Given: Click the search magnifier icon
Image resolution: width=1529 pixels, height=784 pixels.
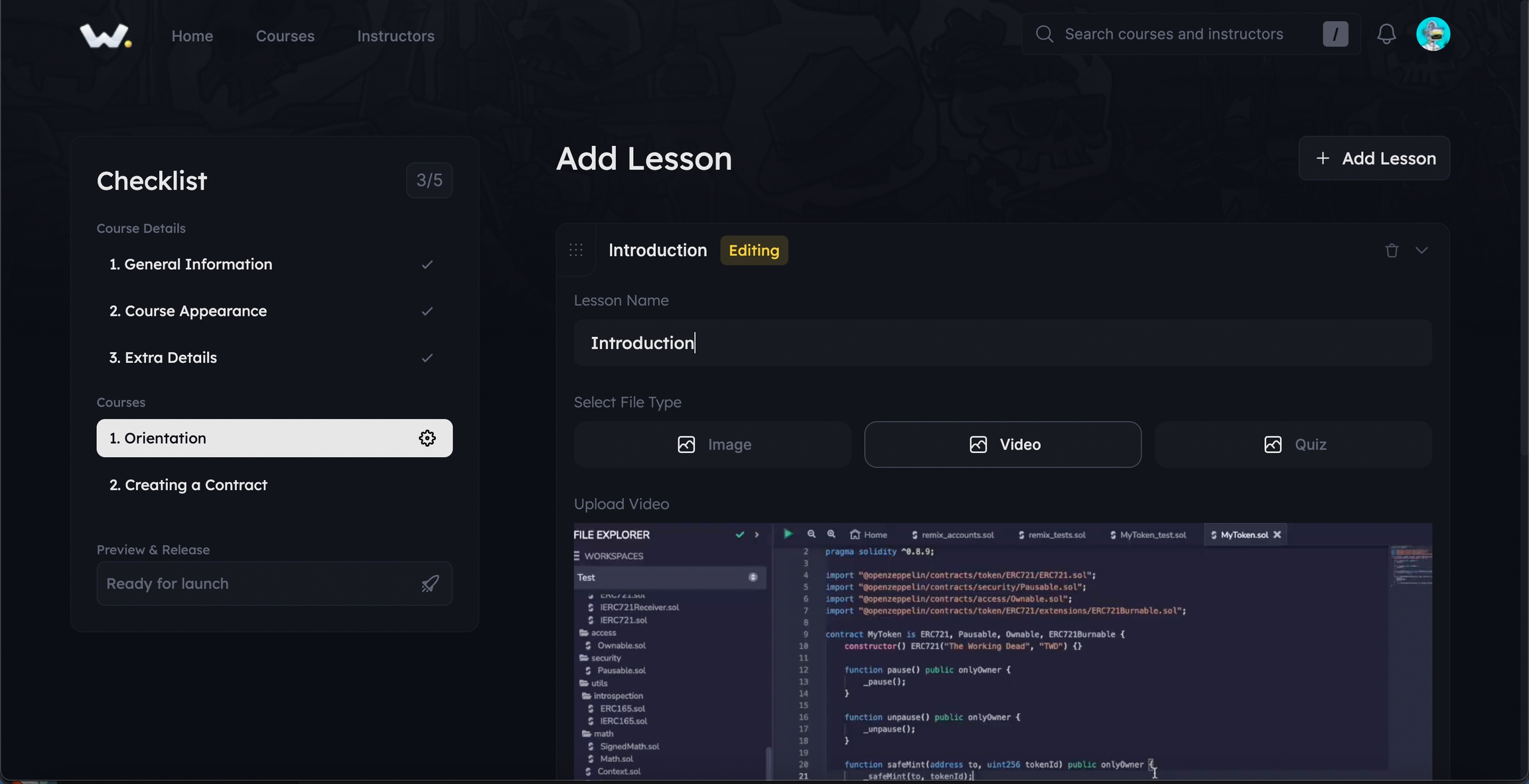Looking at the screenshot, I should [x=1044, y=34].
